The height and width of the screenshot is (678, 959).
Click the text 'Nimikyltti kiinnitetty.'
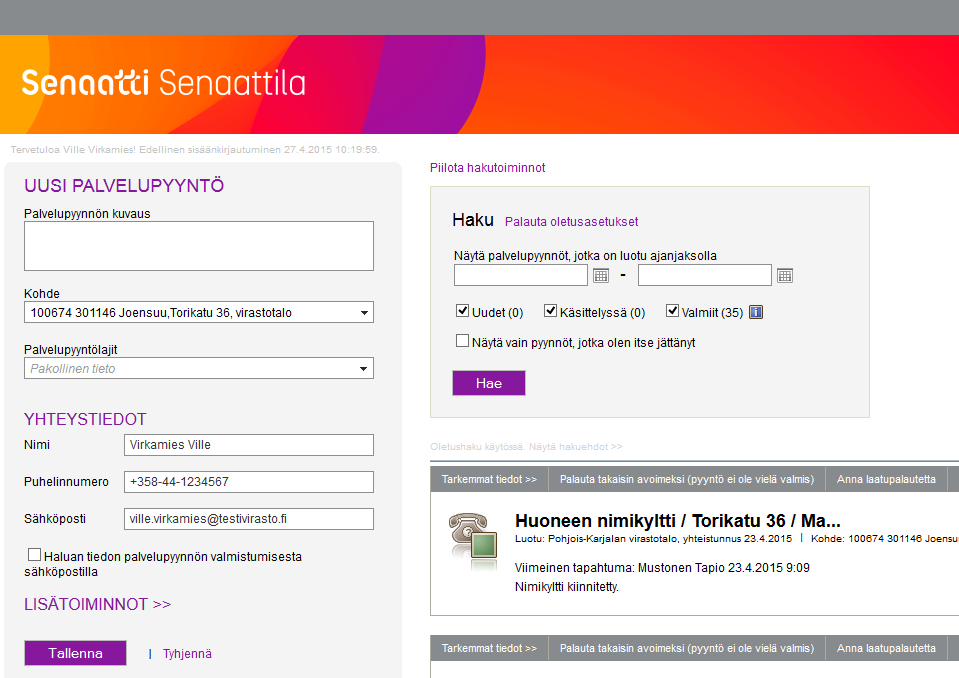pos(567,587)
